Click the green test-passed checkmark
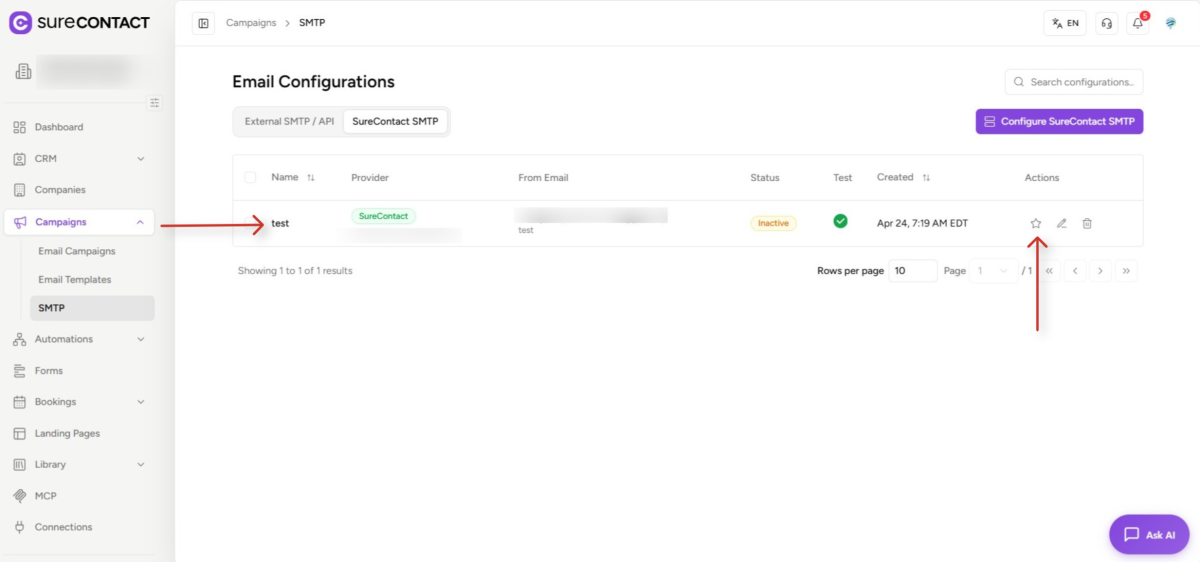The width and height of the screenshot is (1200, 562). pyautogui.click(x=840, y=221)
